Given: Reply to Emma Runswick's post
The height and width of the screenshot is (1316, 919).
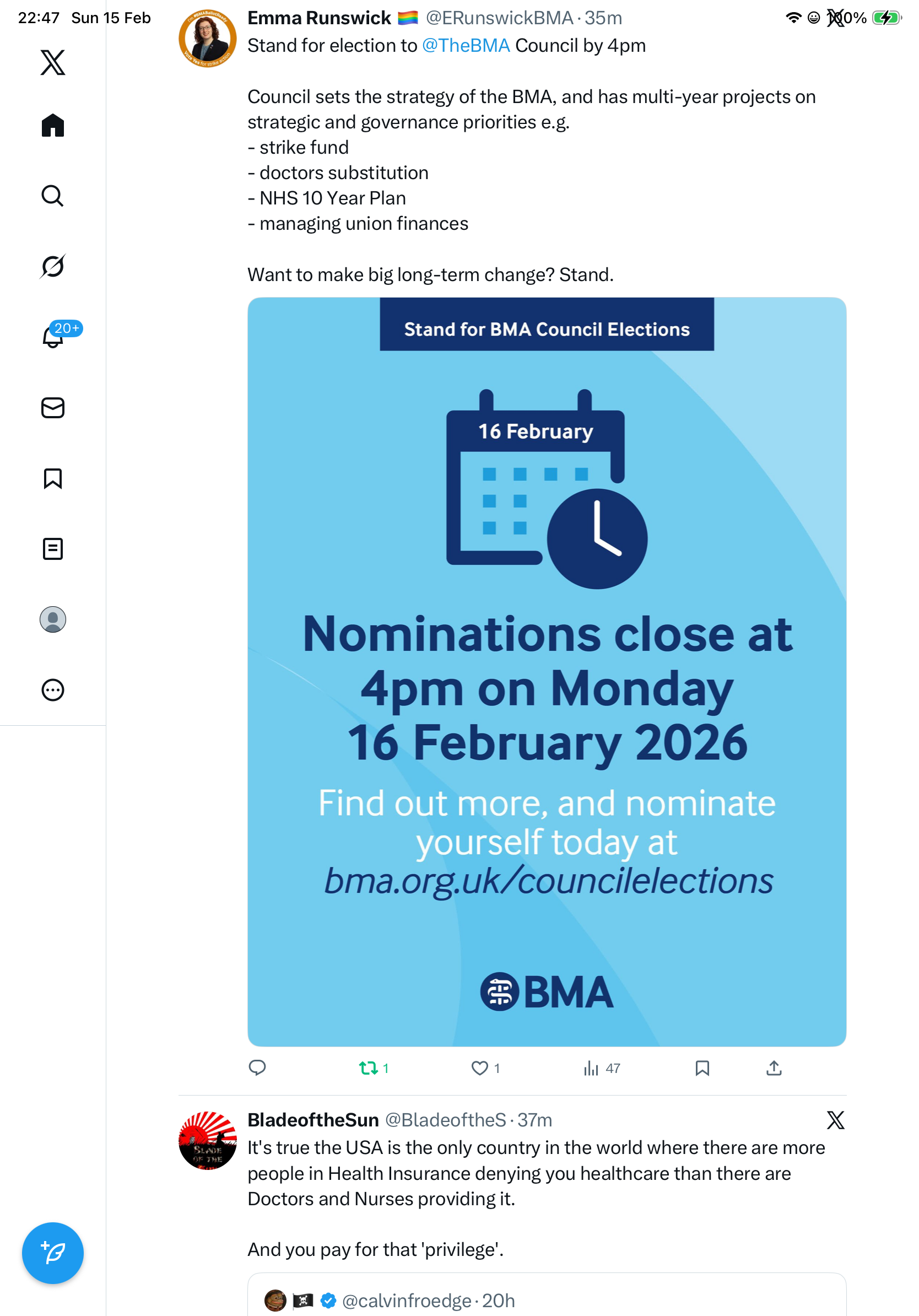Looking at the screenshot, I should pyautogui.click(x=257, y=1068).
